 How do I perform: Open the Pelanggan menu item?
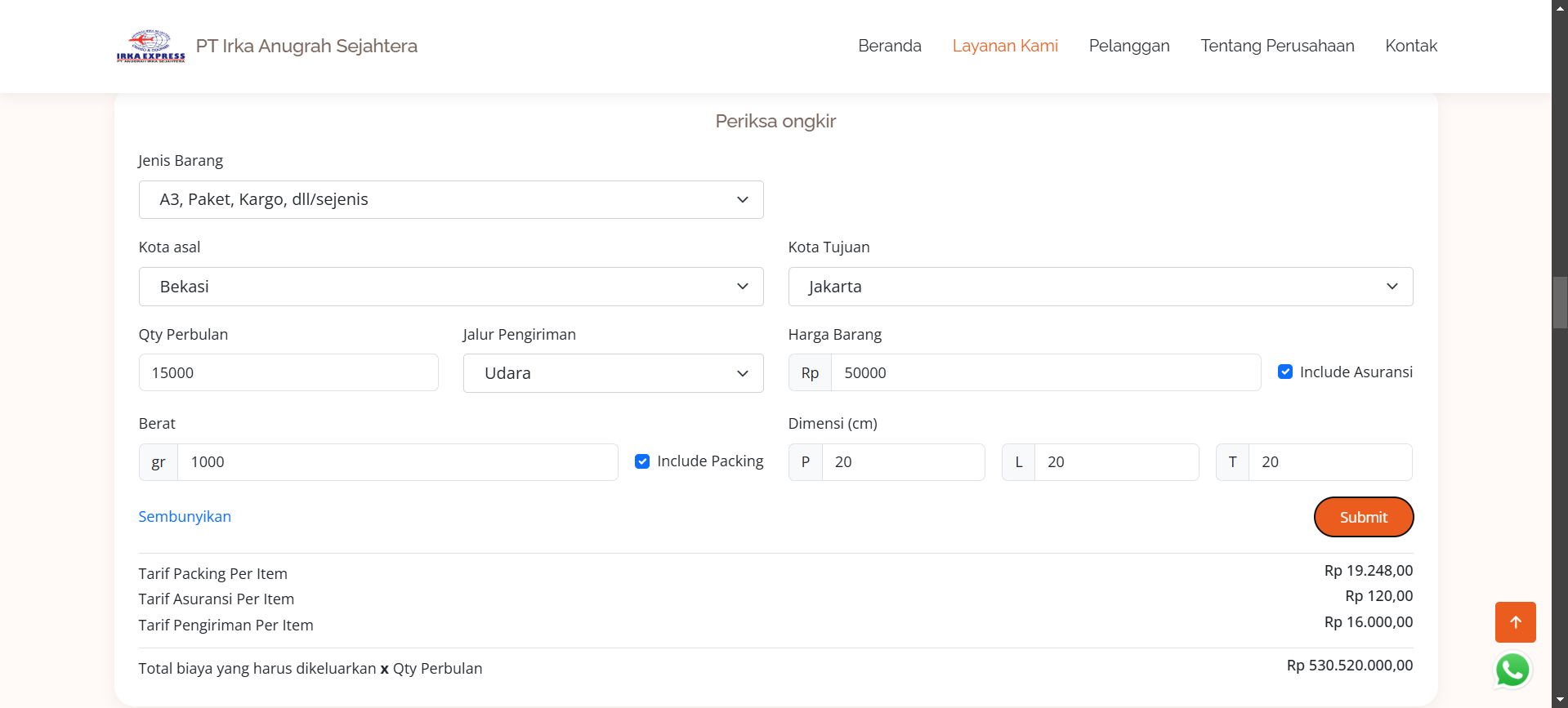(x=1128, y=46)
